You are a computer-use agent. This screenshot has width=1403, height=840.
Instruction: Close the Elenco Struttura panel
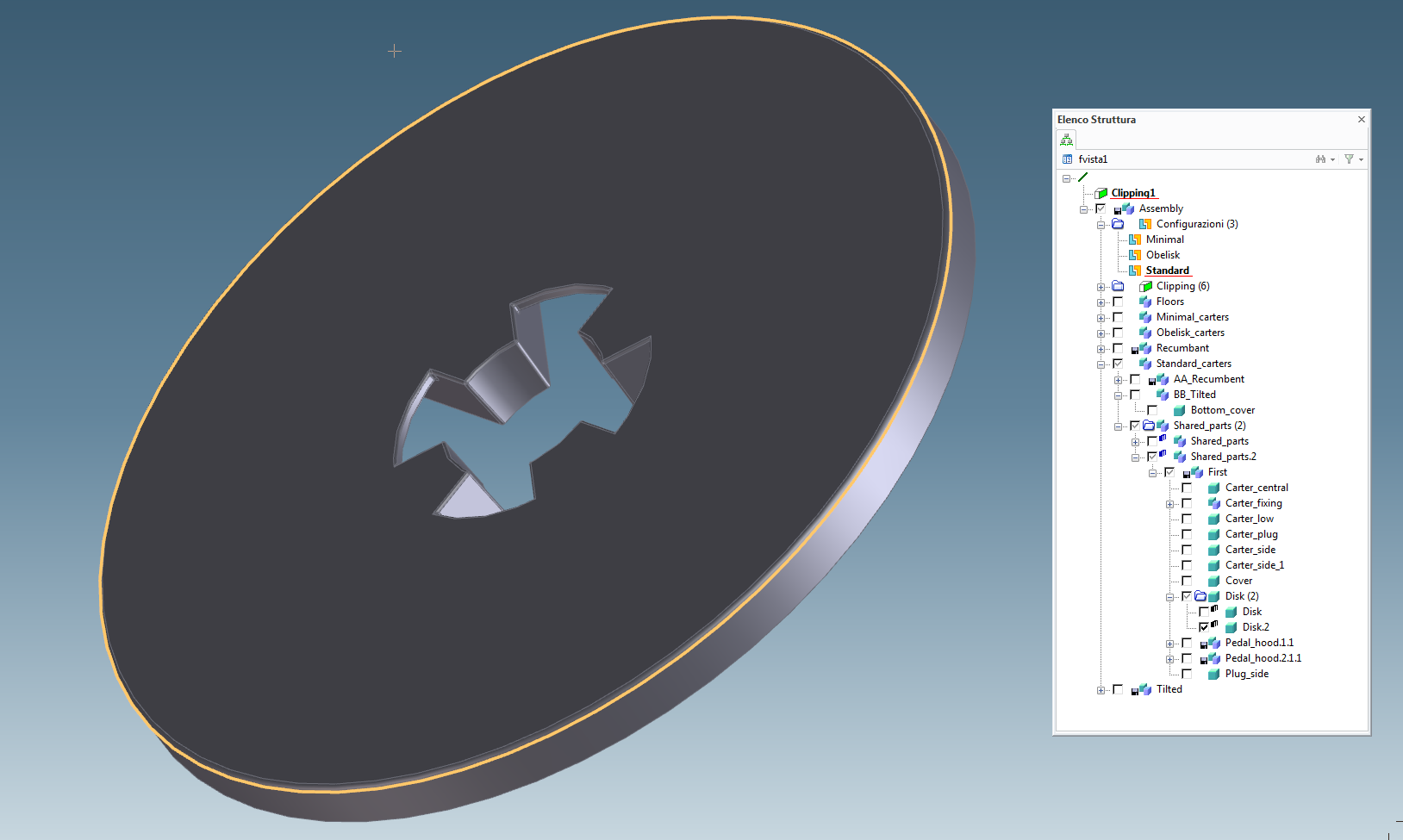coord(1362,120)
